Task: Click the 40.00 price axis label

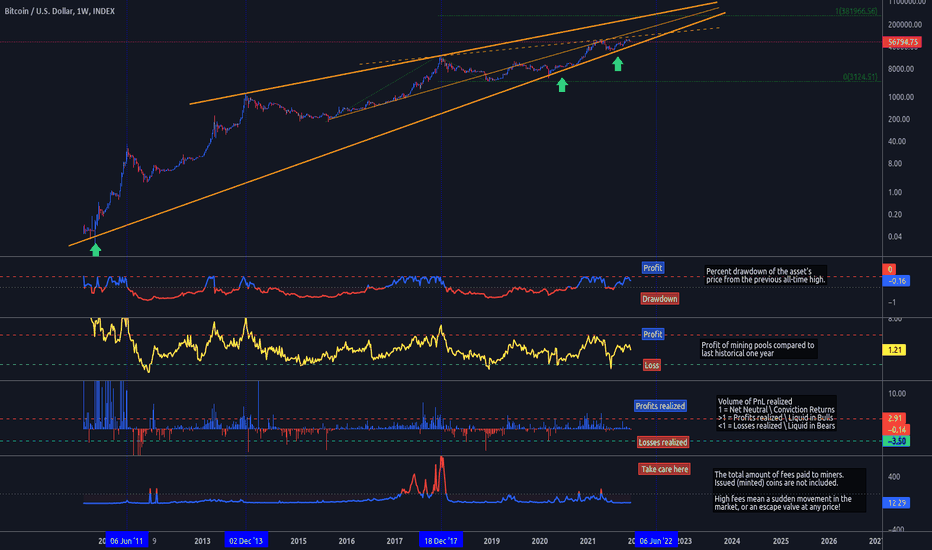Action: coord(897,141)
